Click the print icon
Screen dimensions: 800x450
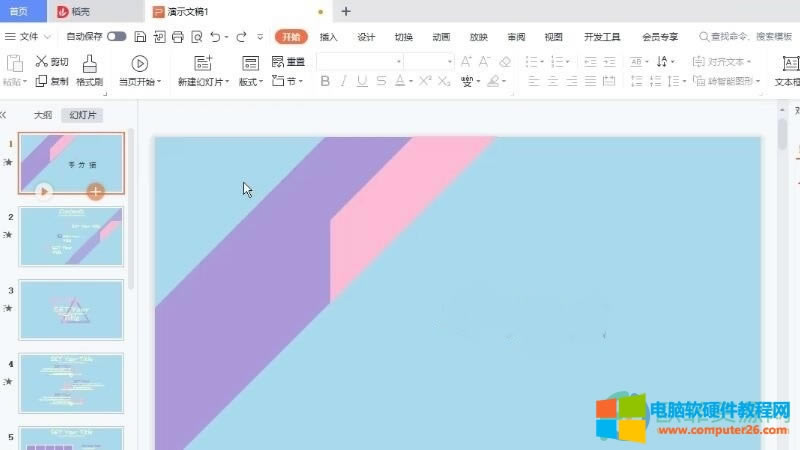(x=178, y=36)
